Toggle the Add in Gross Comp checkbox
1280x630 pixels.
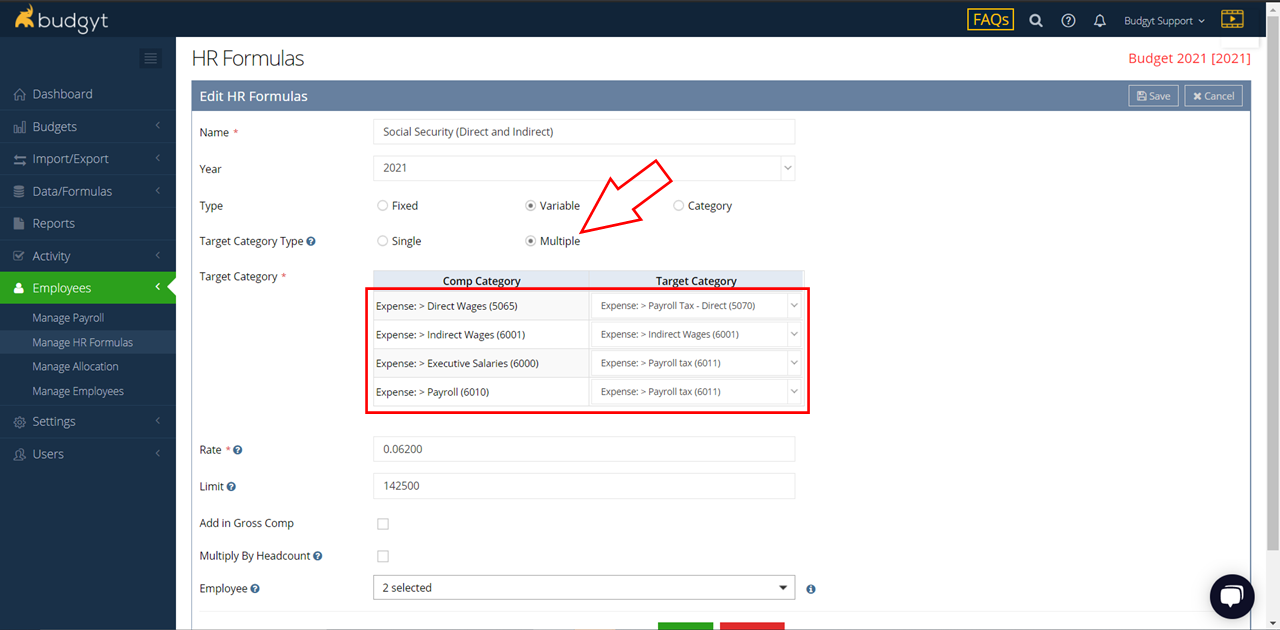click(383, 524)
